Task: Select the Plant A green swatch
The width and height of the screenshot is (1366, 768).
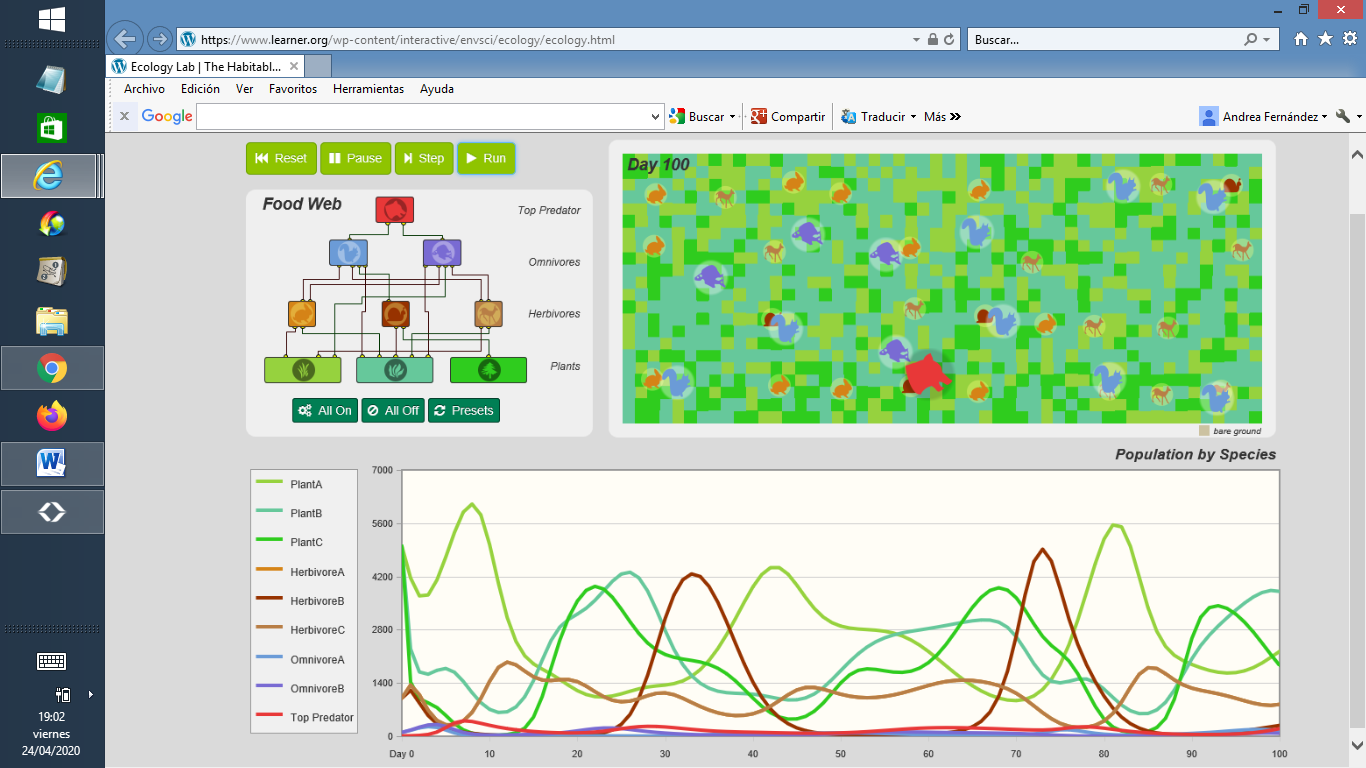Action: pos(303,369)
